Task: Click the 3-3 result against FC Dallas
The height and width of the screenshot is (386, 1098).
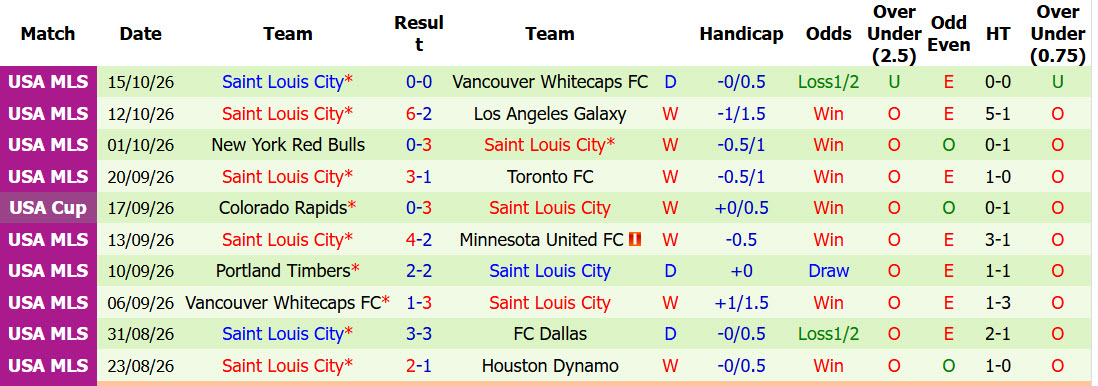Action: coord(419,334)
